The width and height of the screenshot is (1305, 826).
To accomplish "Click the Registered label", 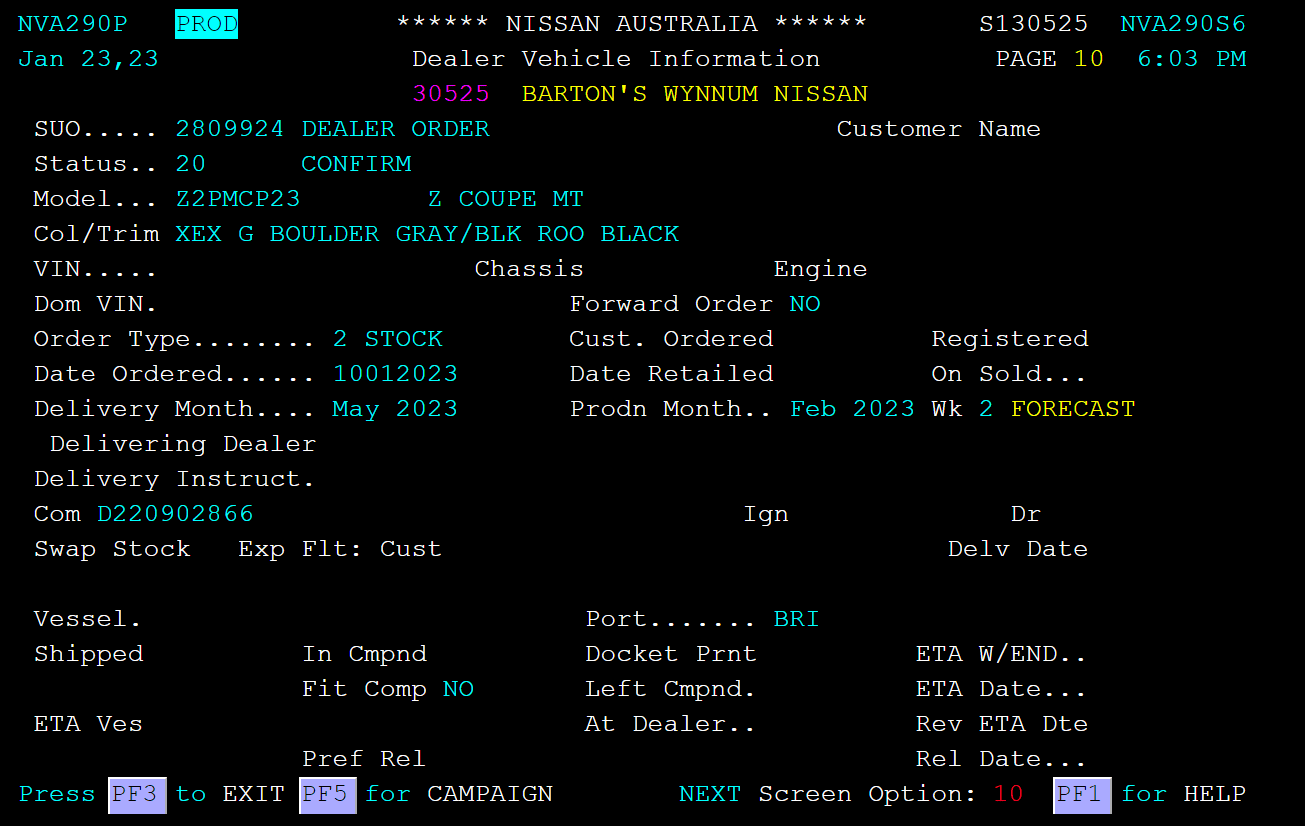I will tap(1010, 339).
